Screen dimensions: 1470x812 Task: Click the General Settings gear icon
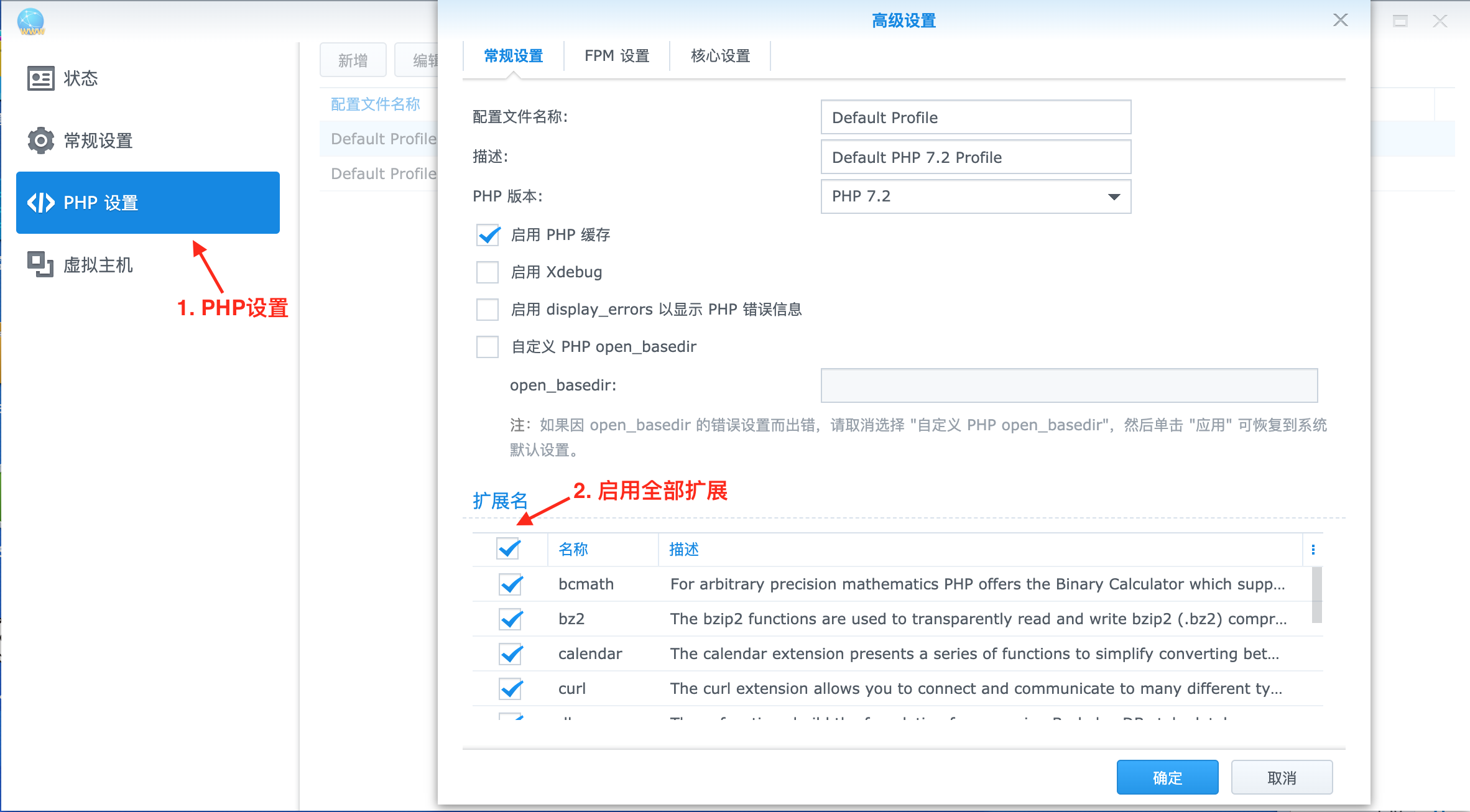click(x=40, y=141)
